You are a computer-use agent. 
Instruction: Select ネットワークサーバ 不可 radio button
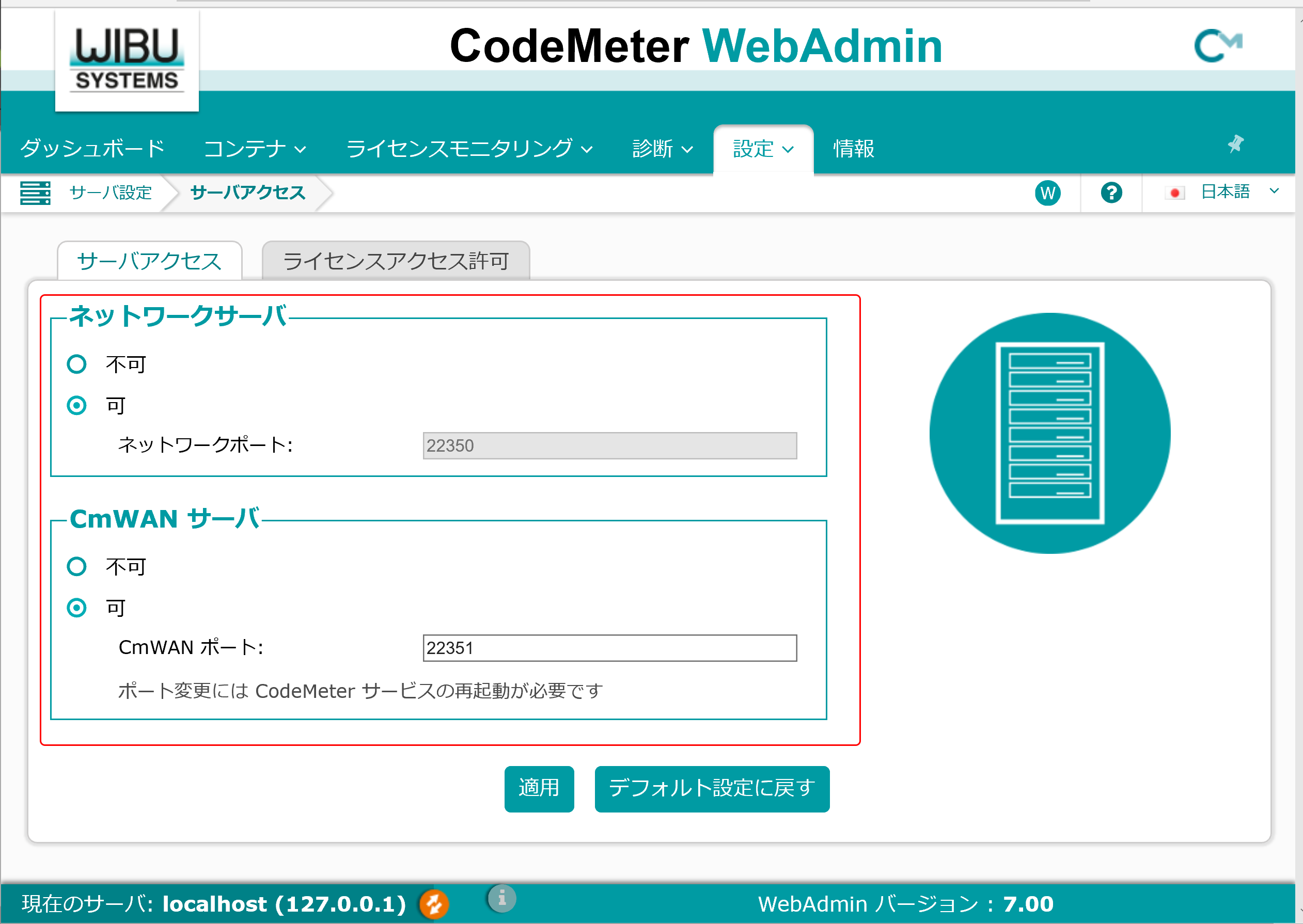[x=78, y=363]
